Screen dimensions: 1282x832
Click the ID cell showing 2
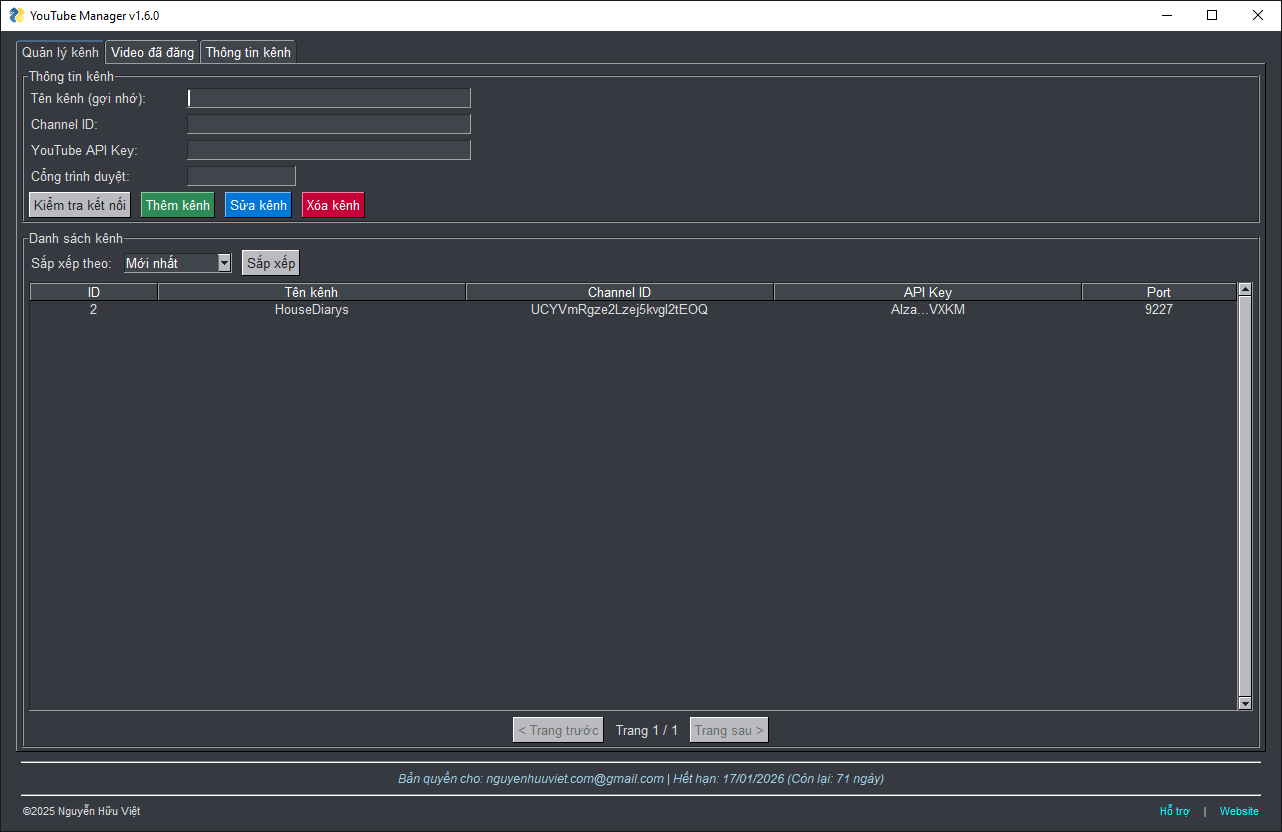[x=93, y=310]
